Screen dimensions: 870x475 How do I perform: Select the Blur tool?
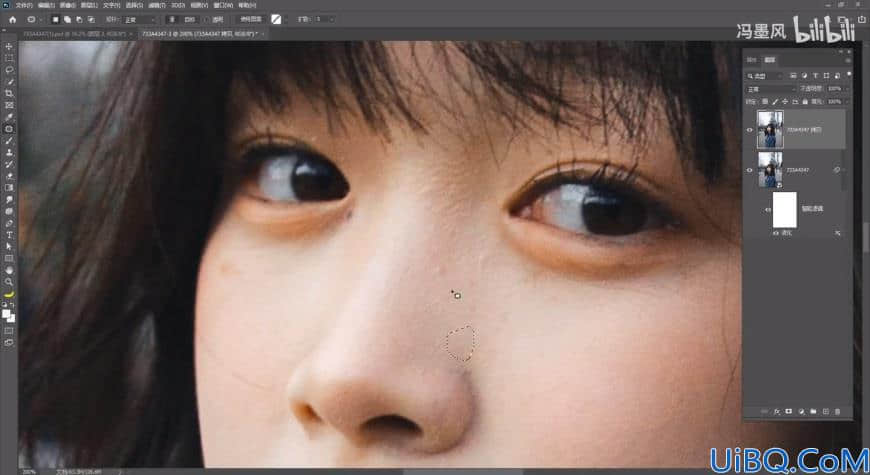click(x=9, y=199)
